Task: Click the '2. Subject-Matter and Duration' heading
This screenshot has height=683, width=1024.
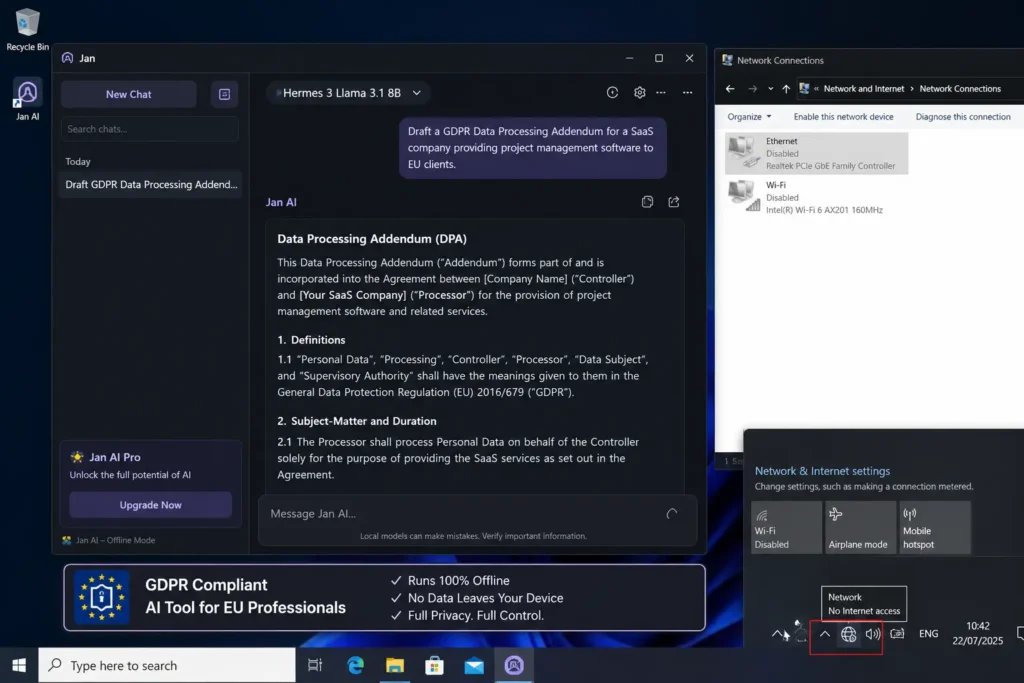Action: (x=357, y=421)
